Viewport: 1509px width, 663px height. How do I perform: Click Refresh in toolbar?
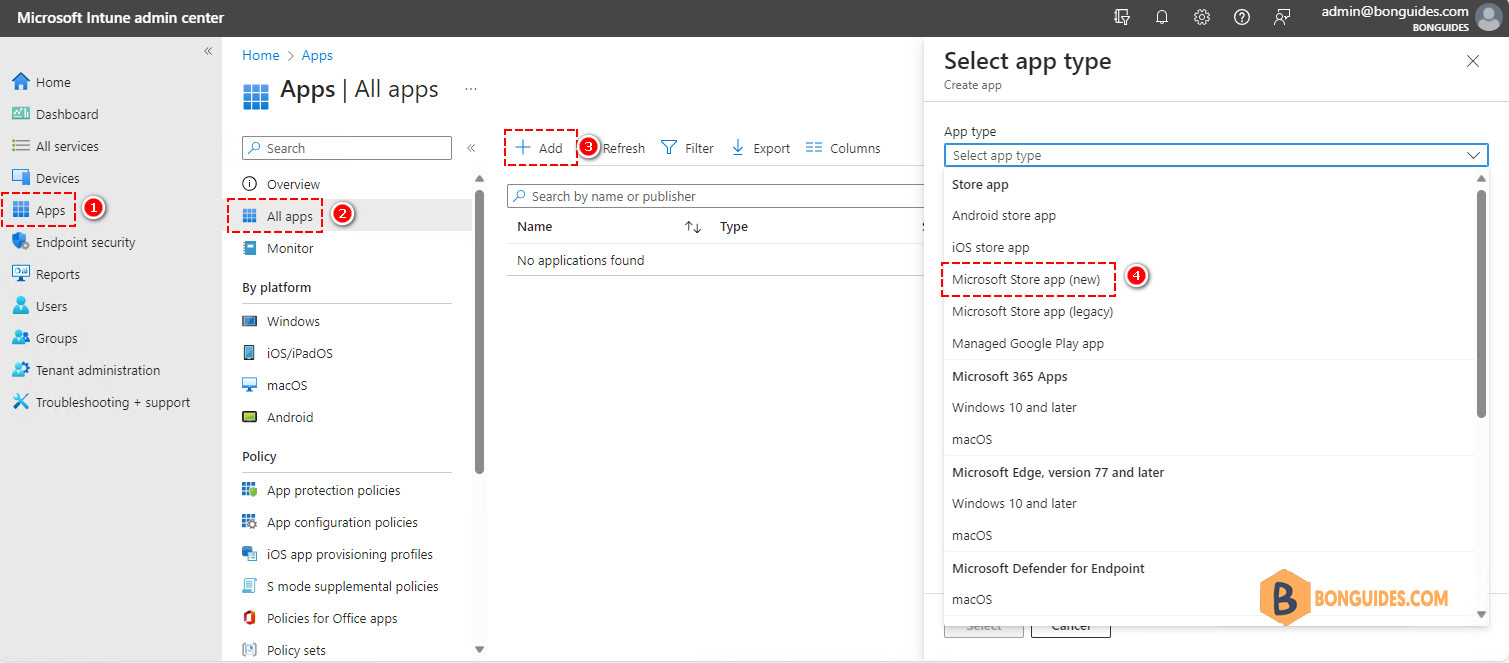click(x=624, y=148)
